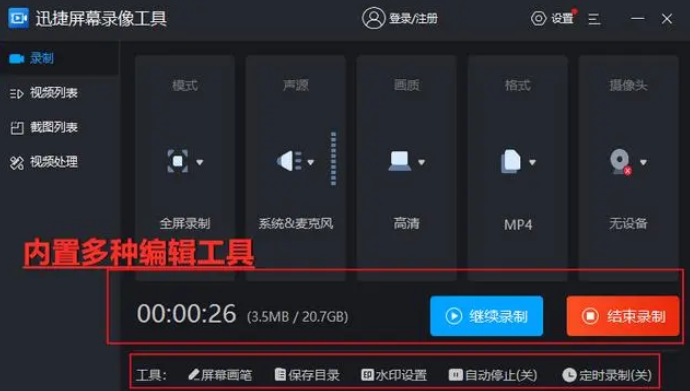This screenshot has height=391, width=690.
Task: Click the 无设备 camera label
Action: pos(628,223)
